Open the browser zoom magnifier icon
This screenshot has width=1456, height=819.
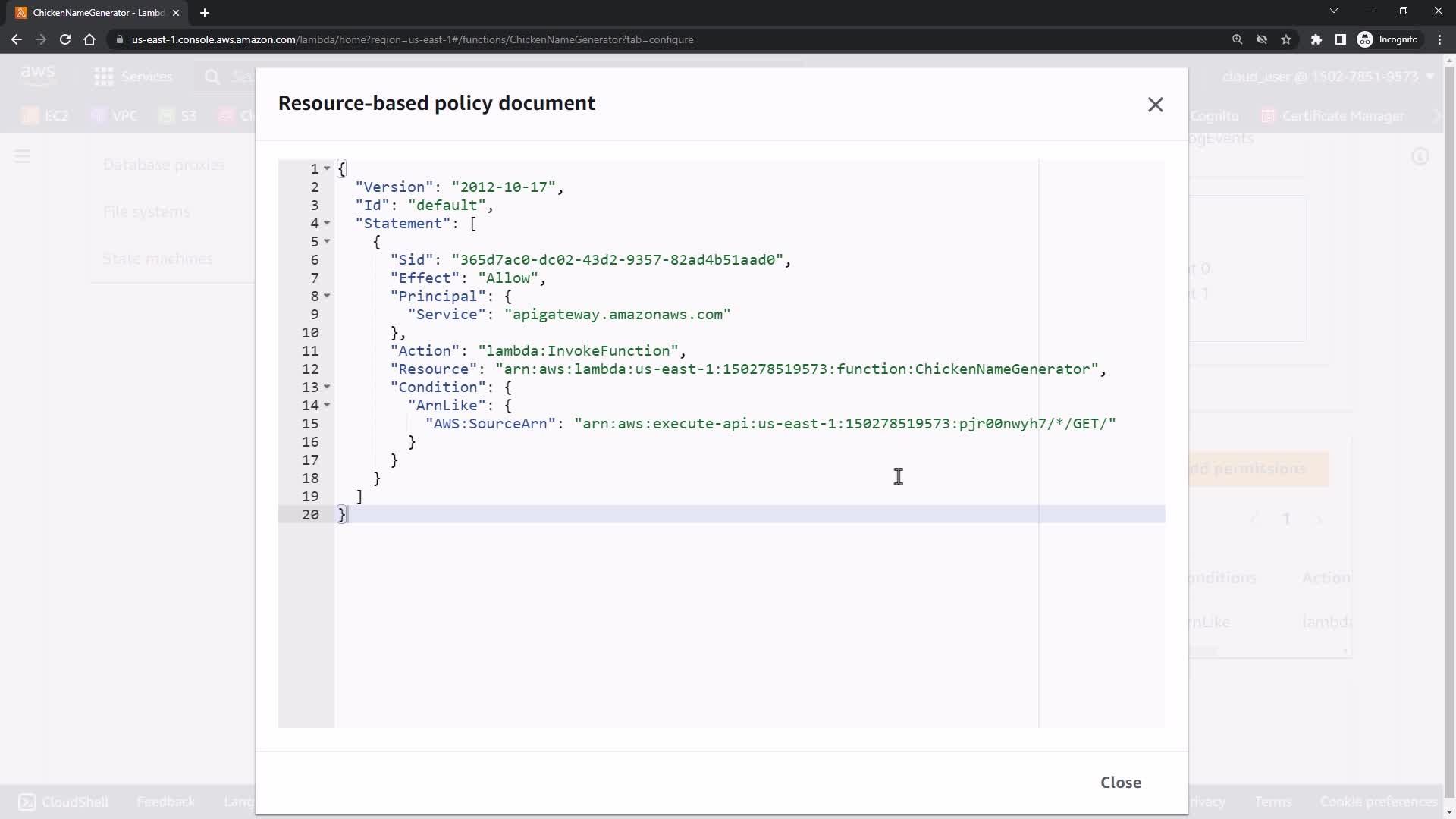pyautogui.click(x=1237, y=39)
